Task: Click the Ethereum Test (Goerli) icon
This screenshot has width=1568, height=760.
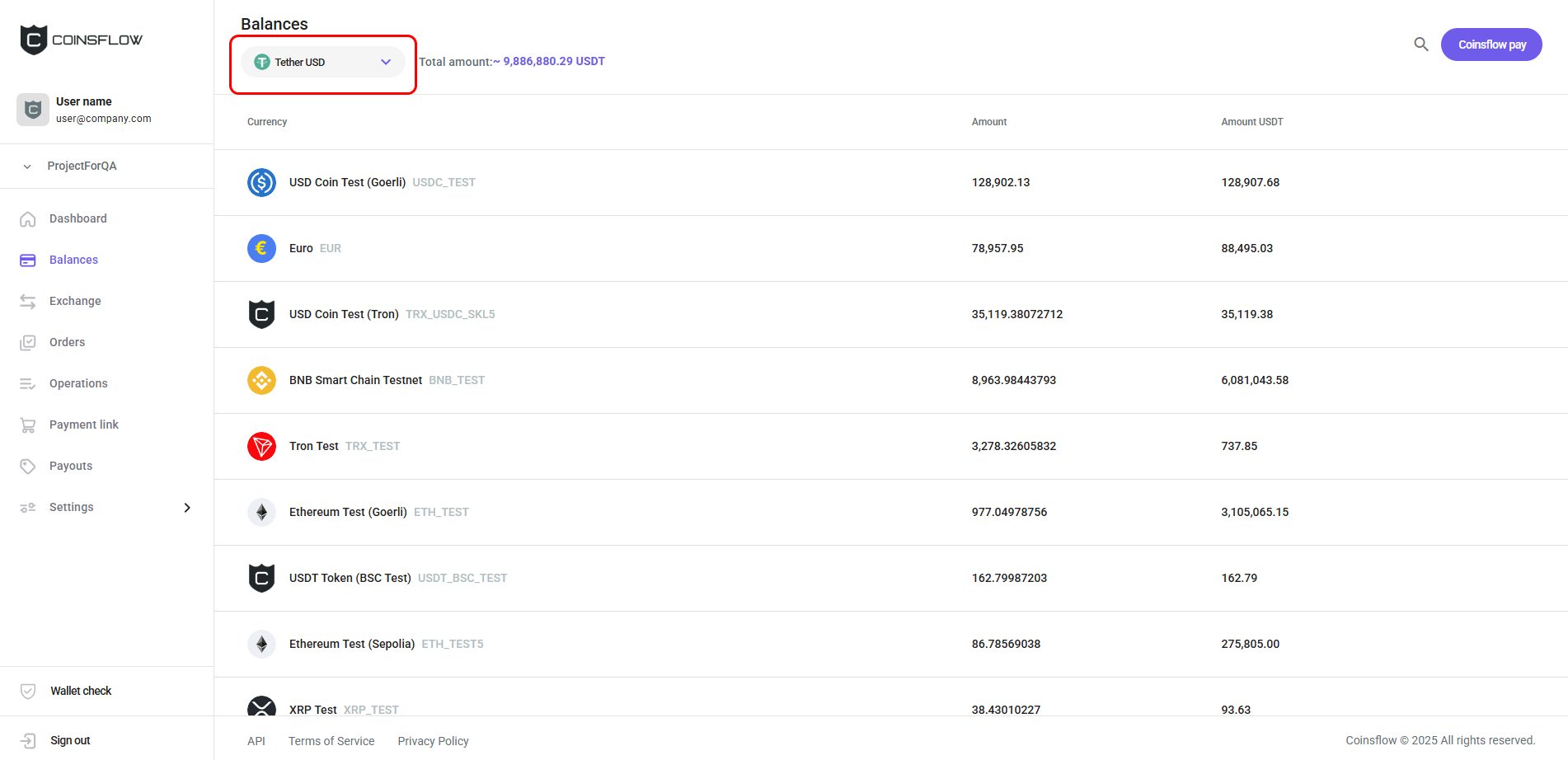Action: (261, 512)
